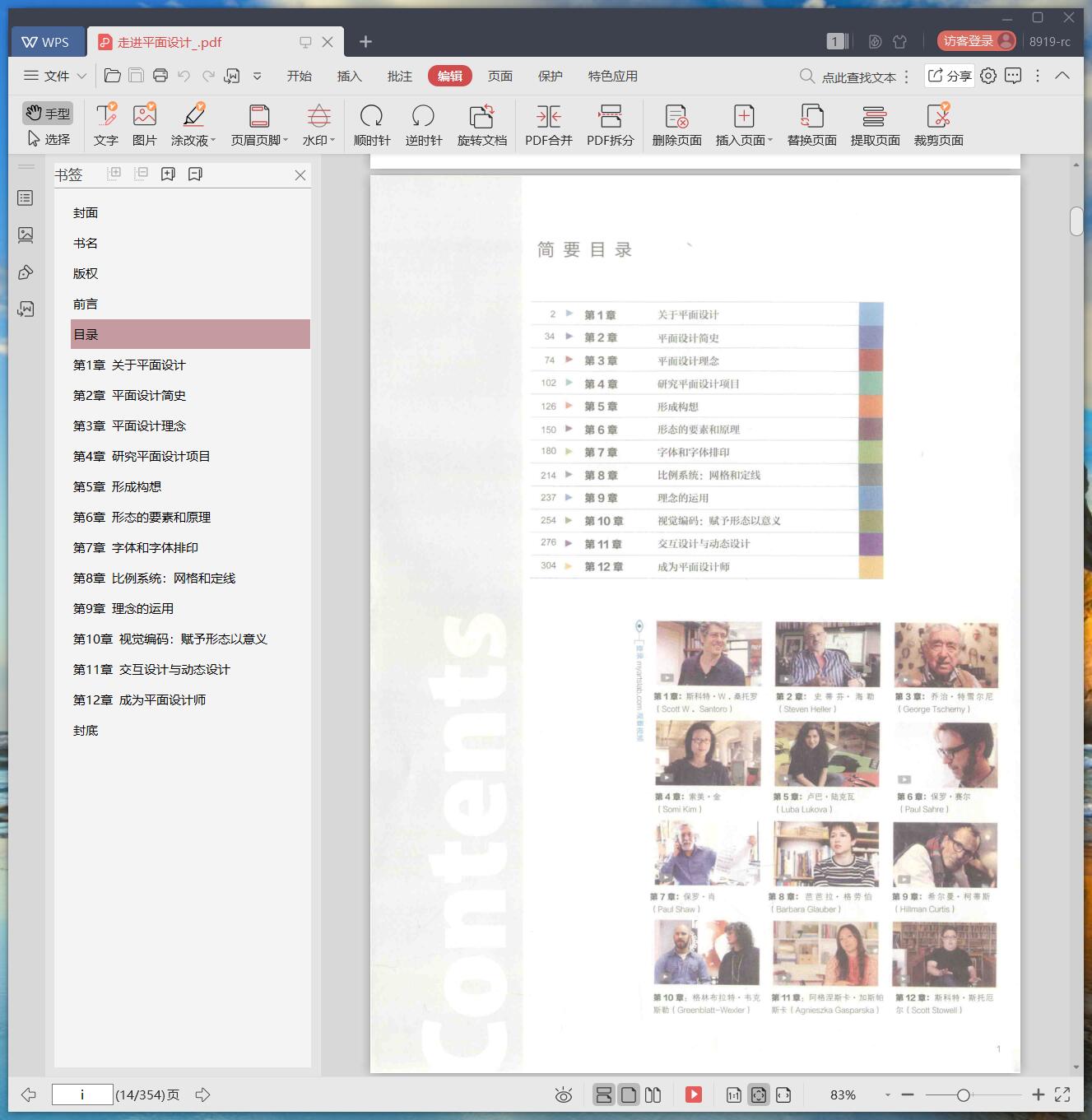Click Extract Page tool
Screen dimensions: 1092x1120
[x=875, y=125]
